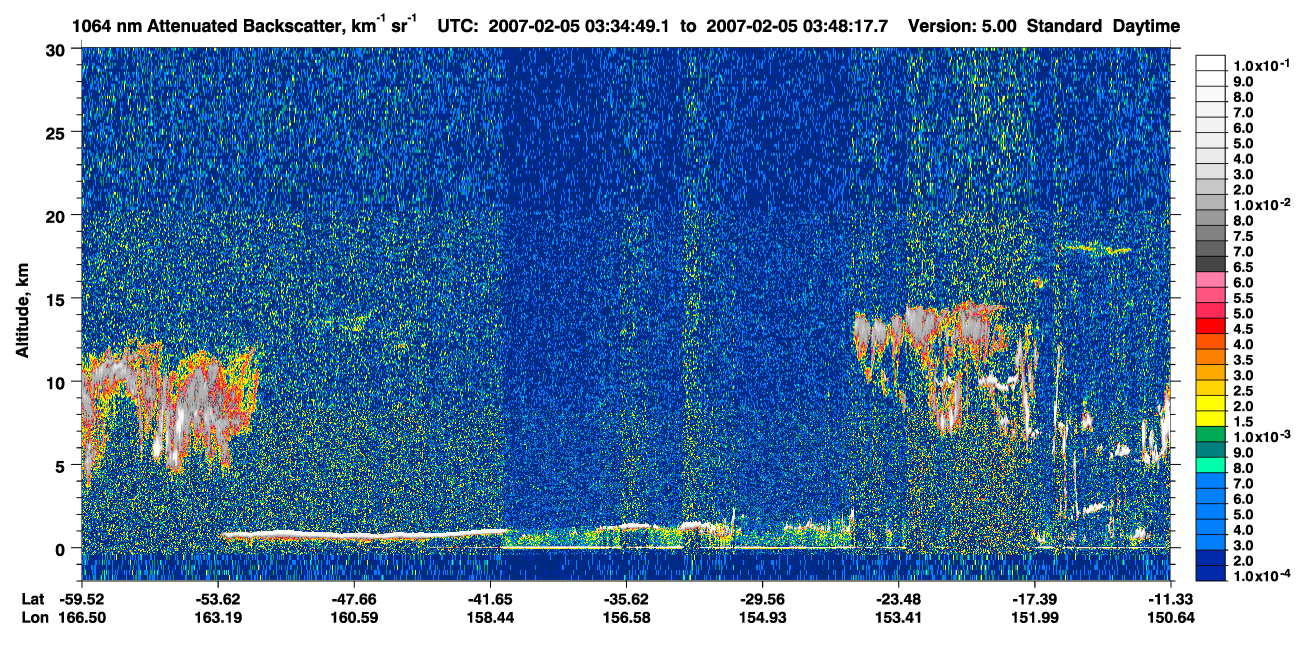Click the colorbar label 1.0x10-1
Viewport: 1300px width, 667px height.
1260,65
